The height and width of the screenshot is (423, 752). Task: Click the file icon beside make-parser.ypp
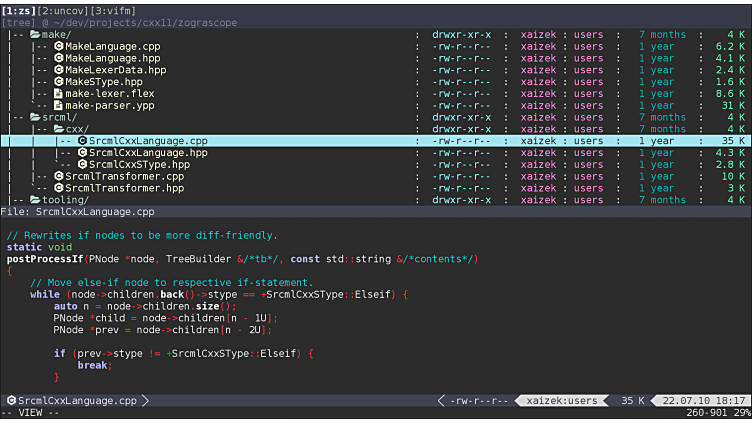click(x=57, y=105)
